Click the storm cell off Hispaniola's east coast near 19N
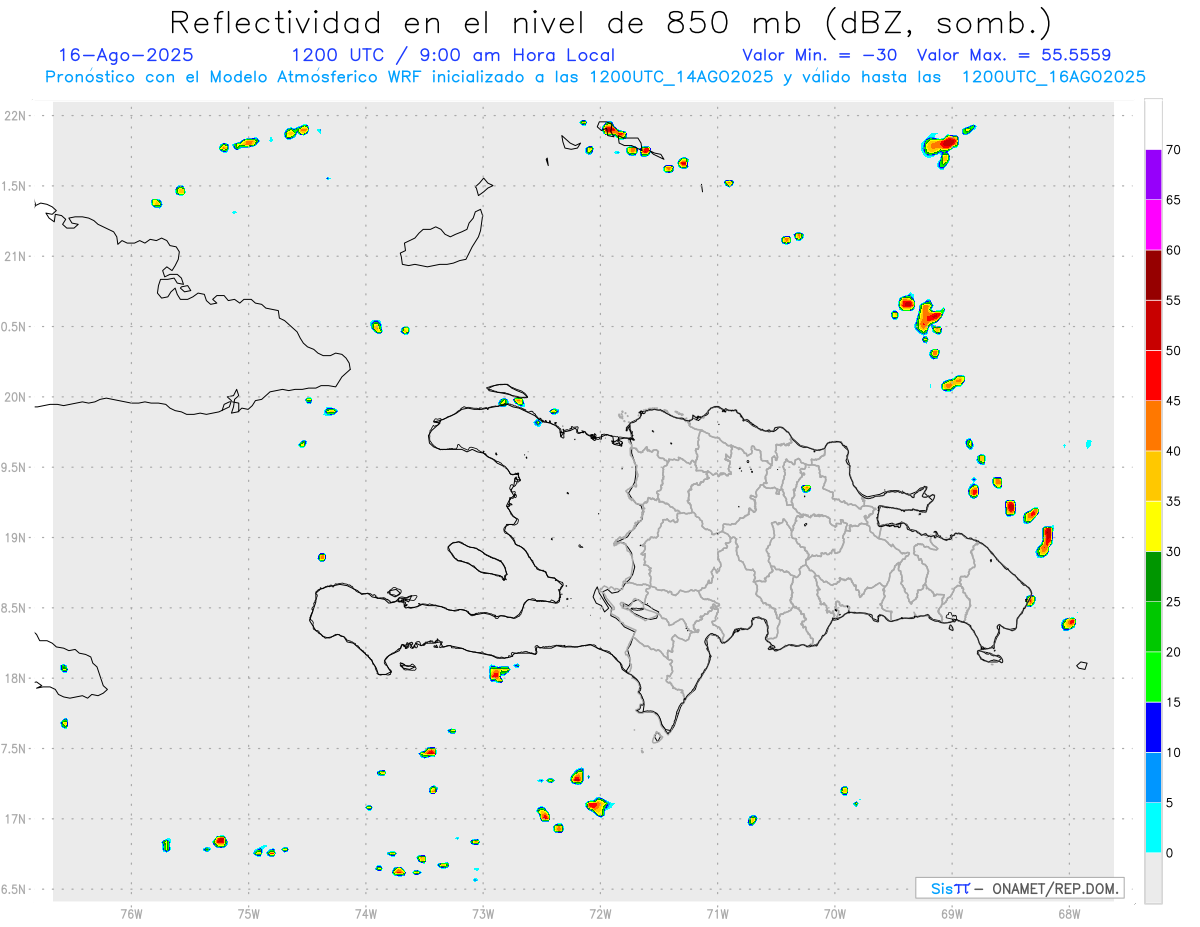Viewport: 1200px width, 927px height. tap(1045, 540)
